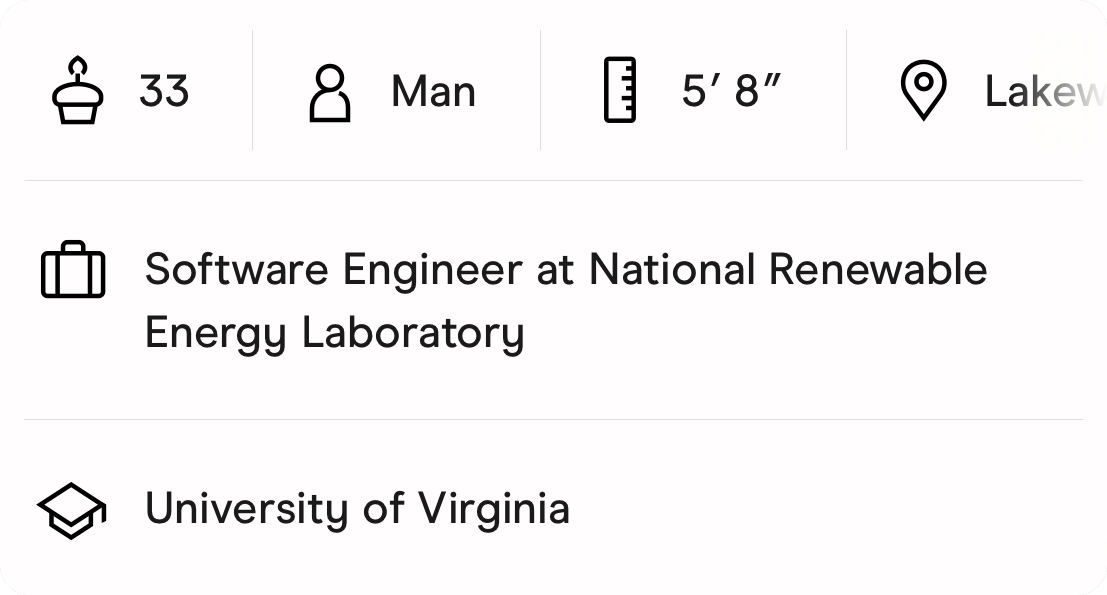1107x595 pixels.
Task: Click the National Renewable employer text
Action: 787,270
